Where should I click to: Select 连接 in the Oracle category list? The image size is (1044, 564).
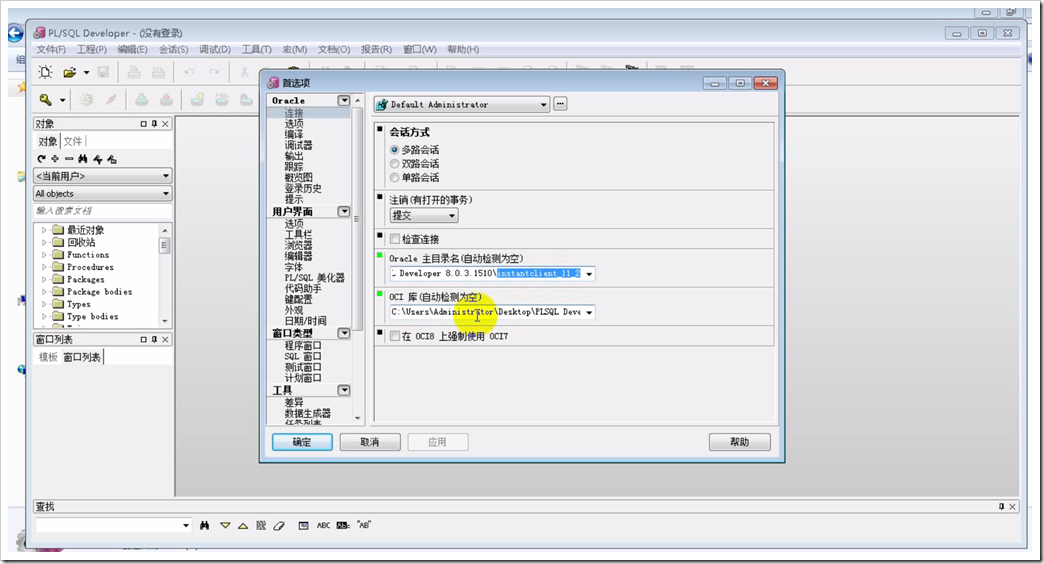point(294,113)
